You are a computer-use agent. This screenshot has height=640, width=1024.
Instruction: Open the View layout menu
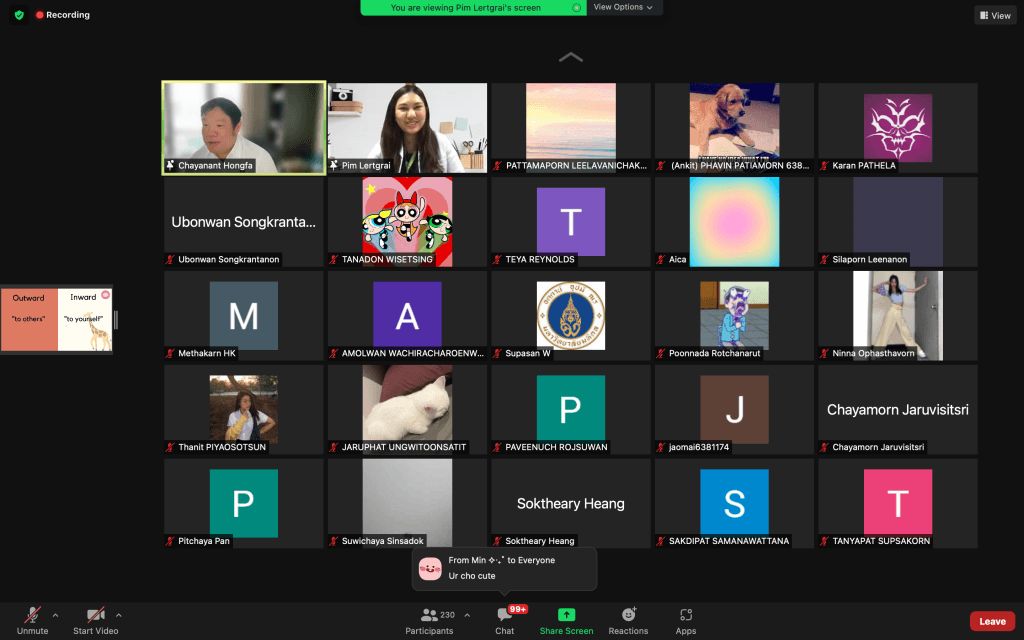(x=995, y=15)
